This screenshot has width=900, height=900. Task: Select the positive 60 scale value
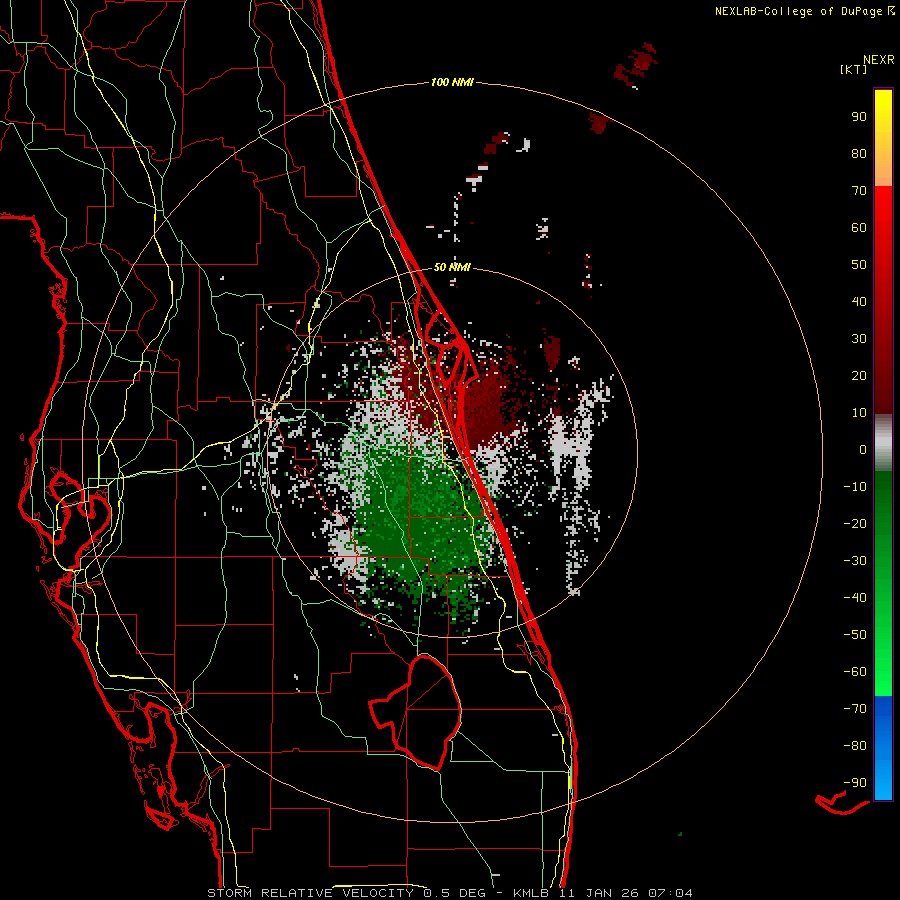(859, 227)
